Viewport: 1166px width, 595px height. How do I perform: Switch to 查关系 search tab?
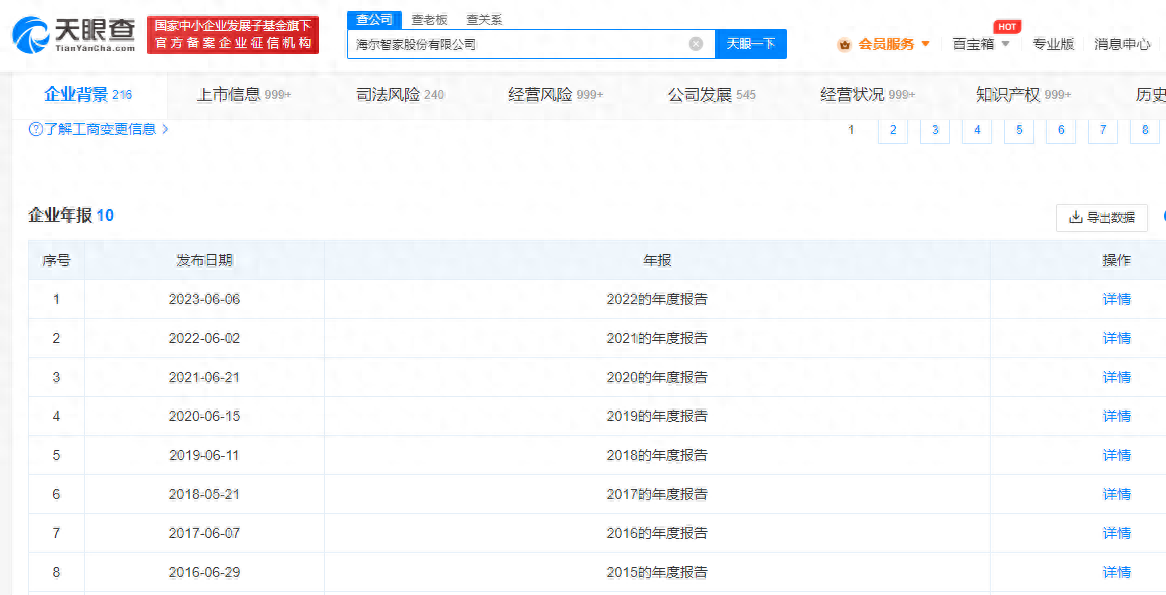coord(485,20)
